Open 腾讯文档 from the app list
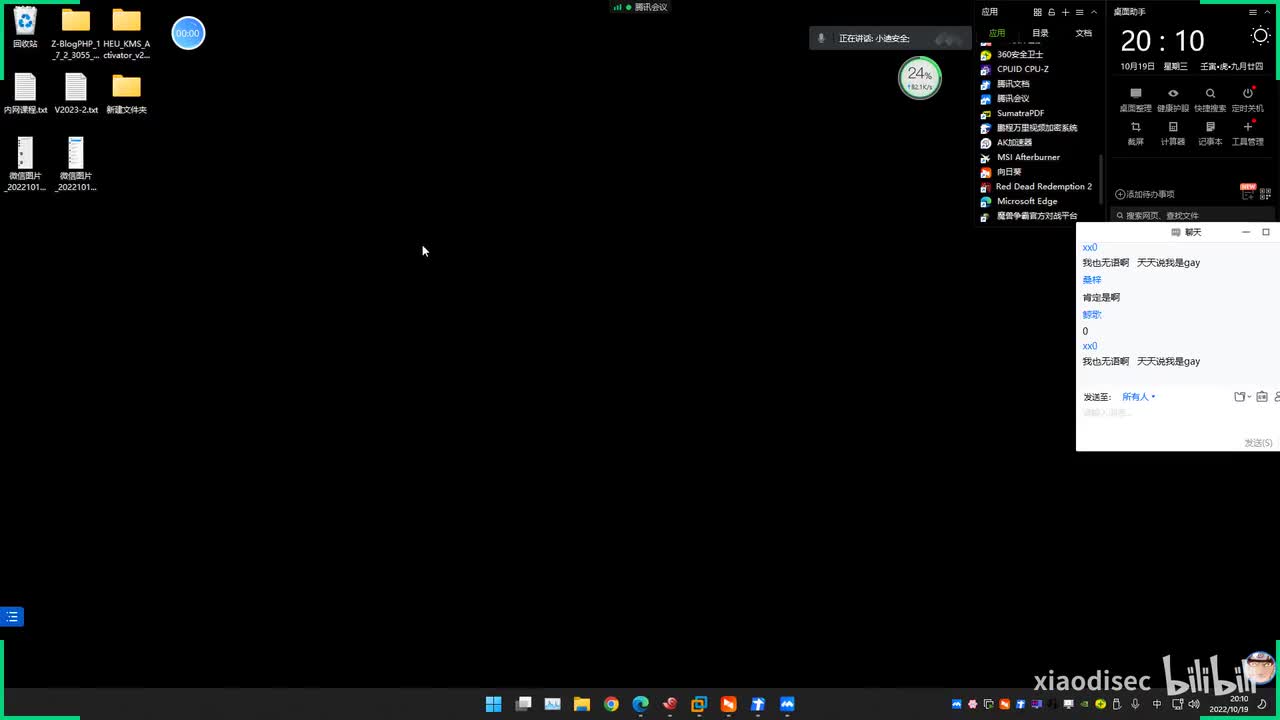1280x720 pixels. click(1005, 84)
